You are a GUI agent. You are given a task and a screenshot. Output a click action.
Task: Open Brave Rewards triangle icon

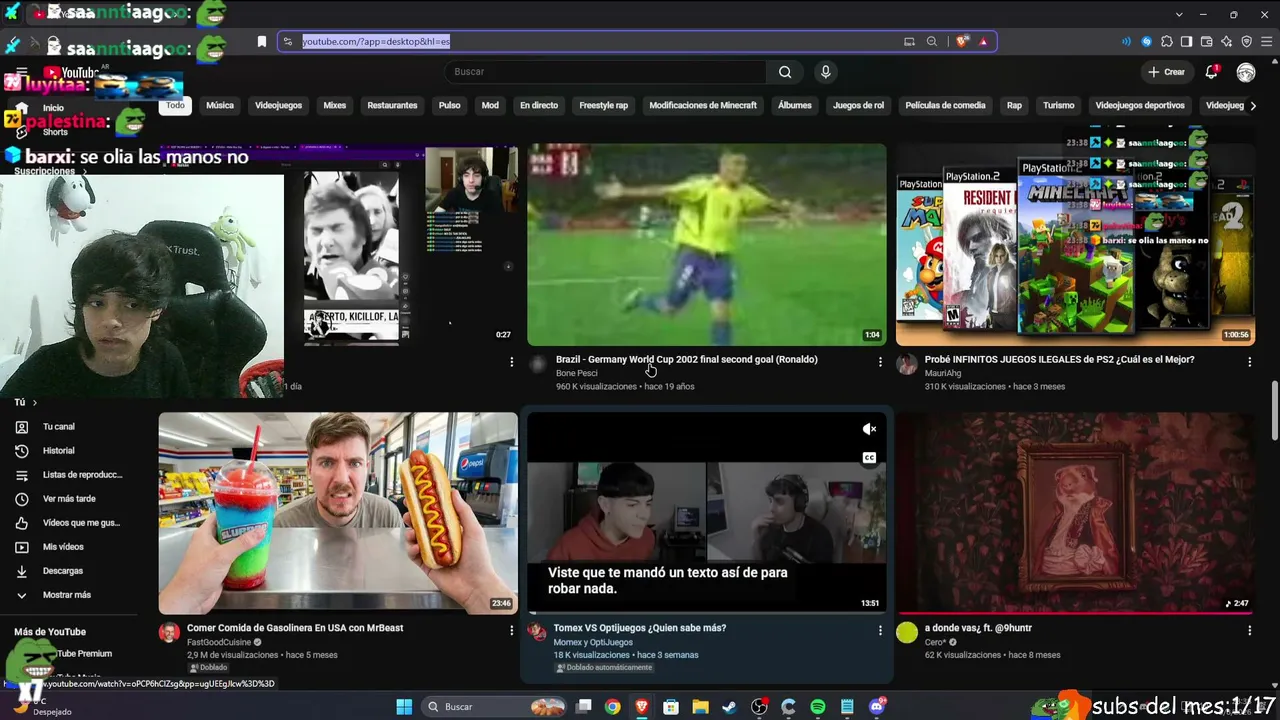[983, 41]
